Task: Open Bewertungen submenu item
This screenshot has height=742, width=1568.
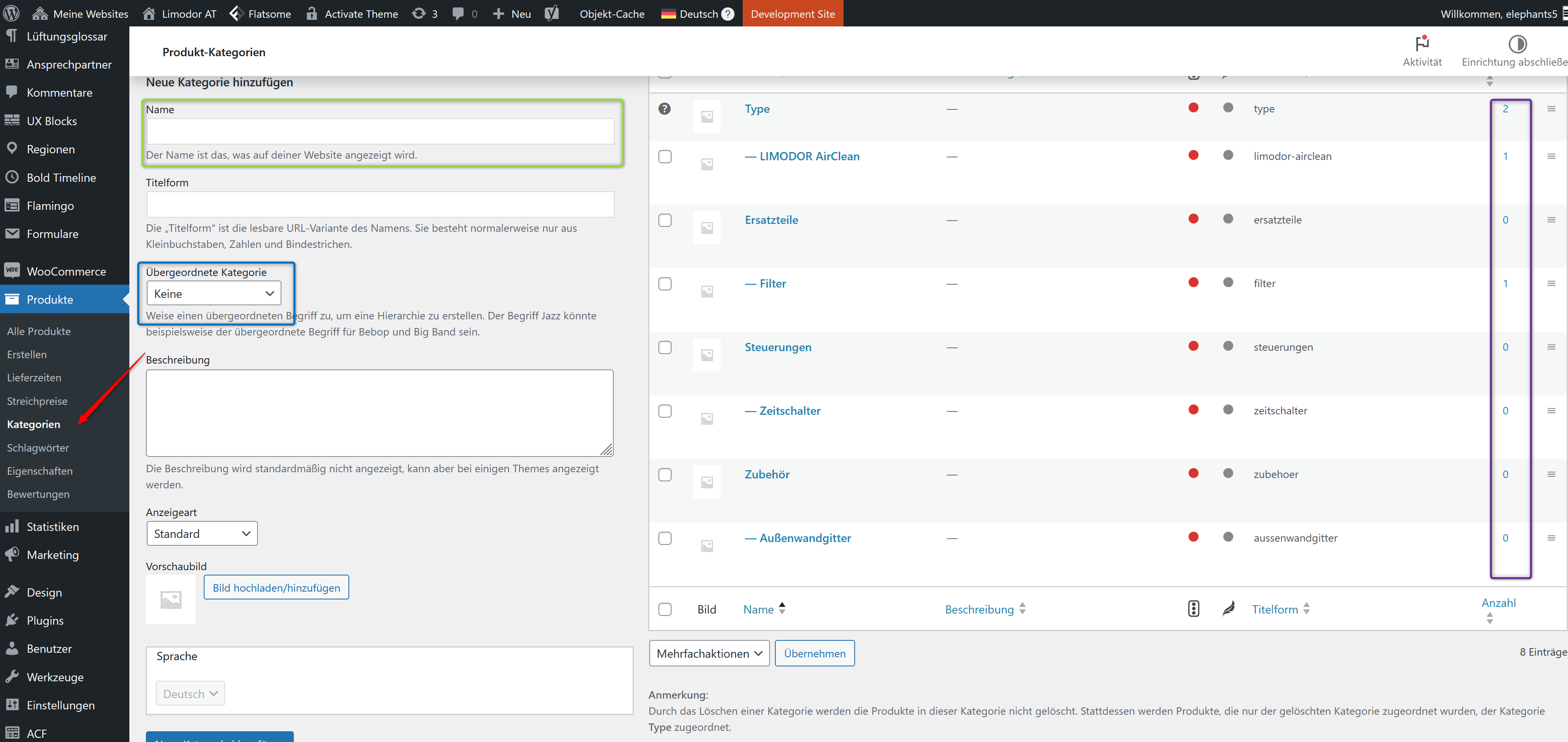Action: point(38,494)
